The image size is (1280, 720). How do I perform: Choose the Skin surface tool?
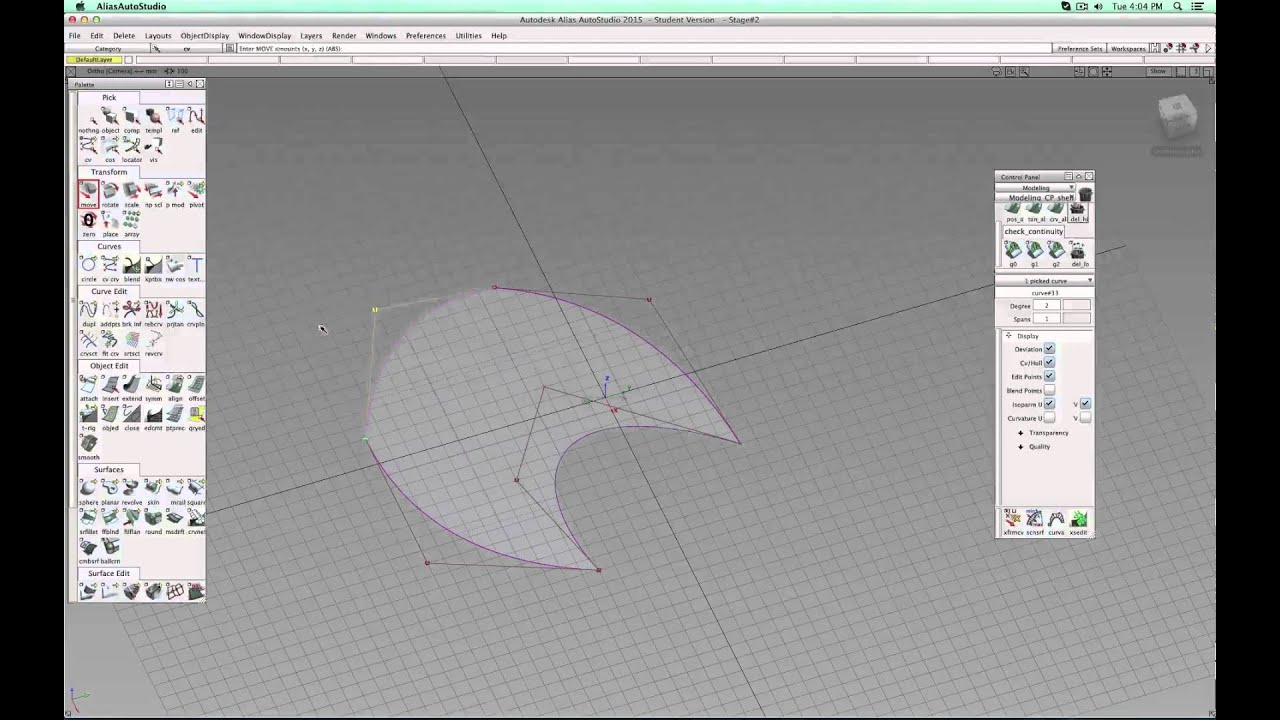153,491
